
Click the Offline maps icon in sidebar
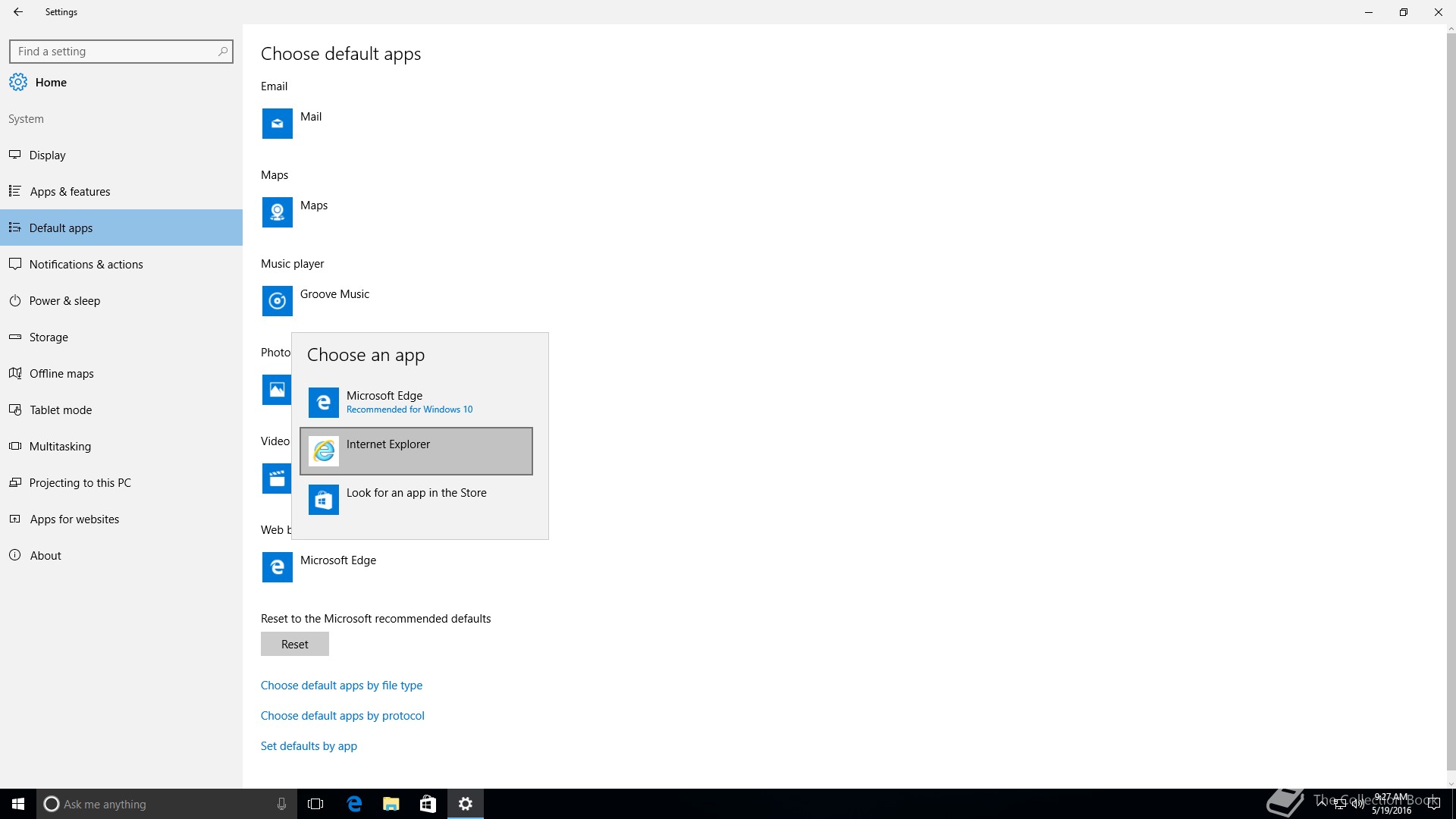(x=14, y=373)
